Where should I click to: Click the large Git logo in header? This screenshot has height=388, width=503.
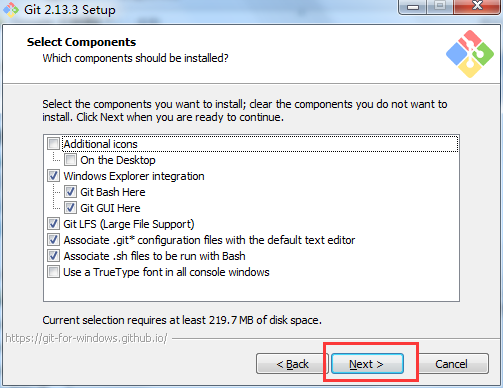(470, 54)
